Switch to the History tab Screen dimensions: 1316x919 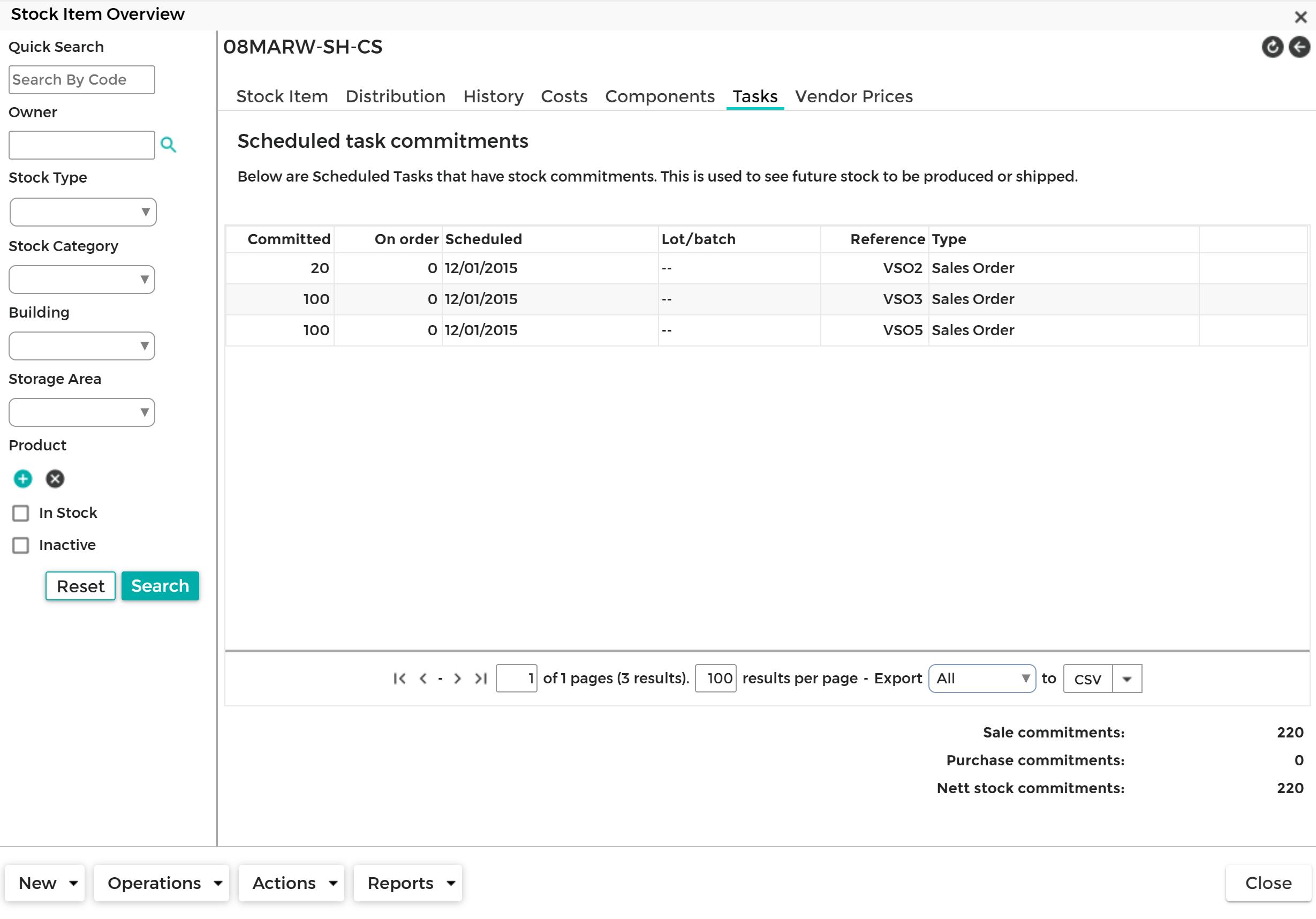494,96
